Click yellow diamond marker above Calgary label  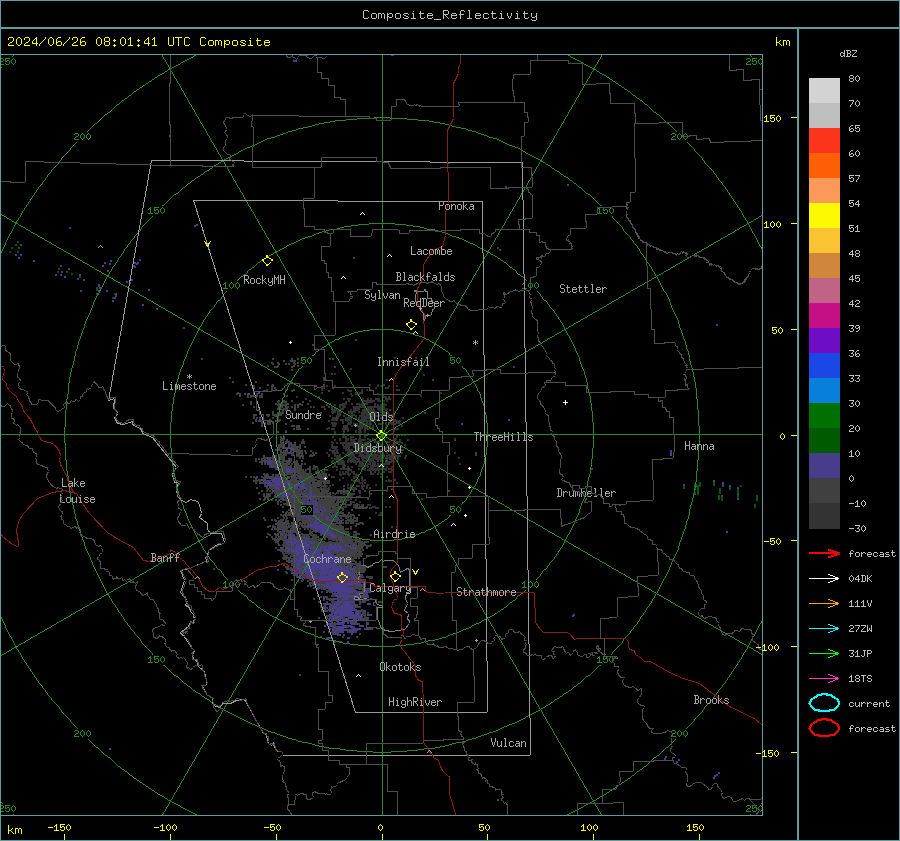[x=395, y=576]
